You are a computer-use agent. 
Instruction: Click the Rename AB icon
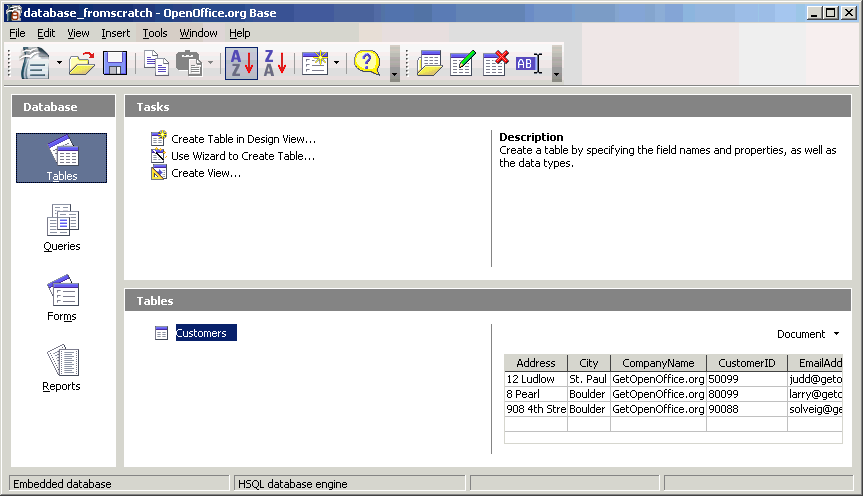[x=529, y=64]
